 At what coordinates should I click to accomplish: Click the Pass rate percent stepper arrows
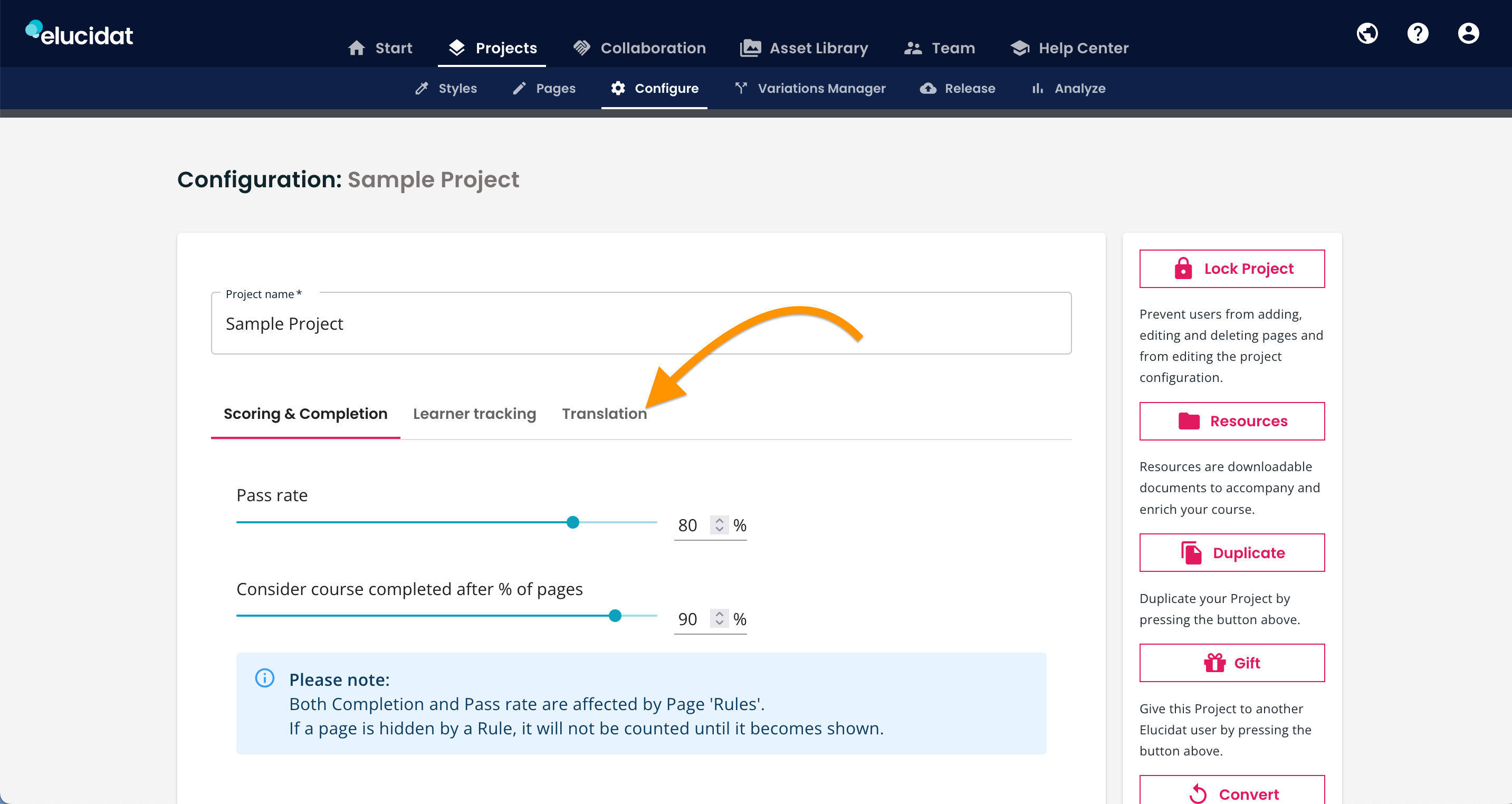[x=719, y=524]
